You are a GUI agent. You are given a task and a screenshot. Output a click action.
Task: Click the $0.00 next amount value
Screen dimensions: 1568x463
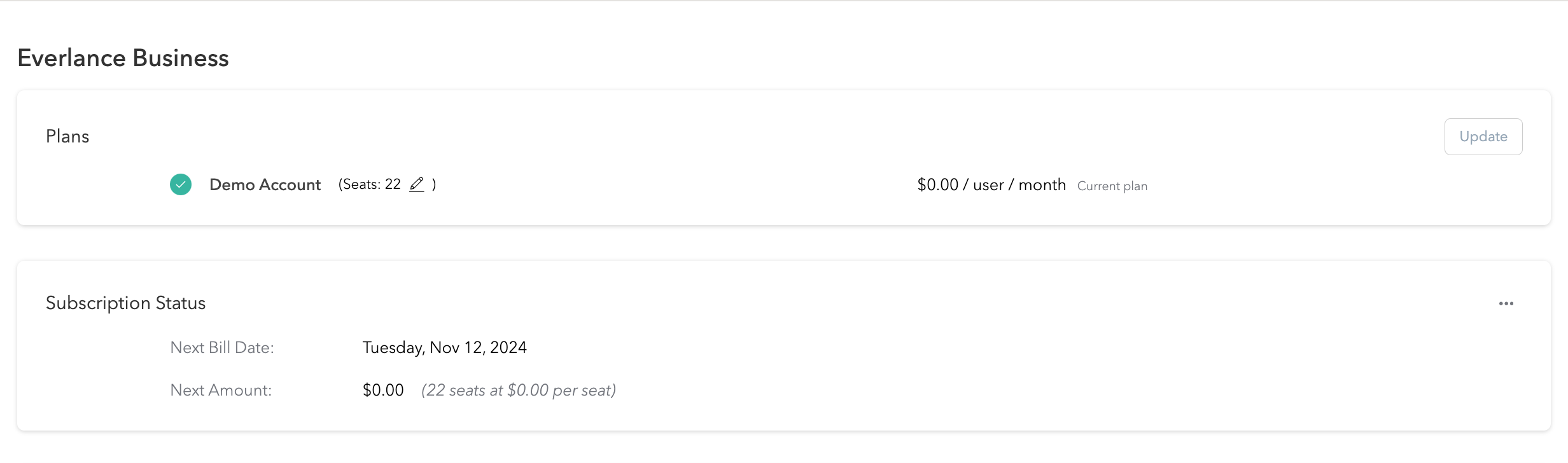tap(383, 390)
